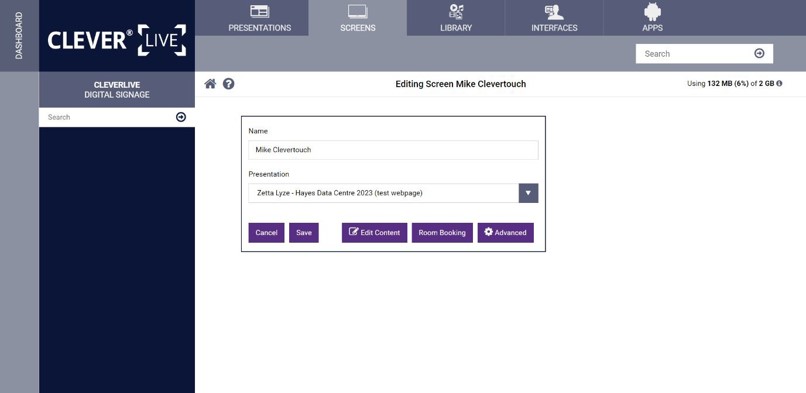Switch to the Screens tab
The image size is (806, 393).
click(x=358, y=18)
